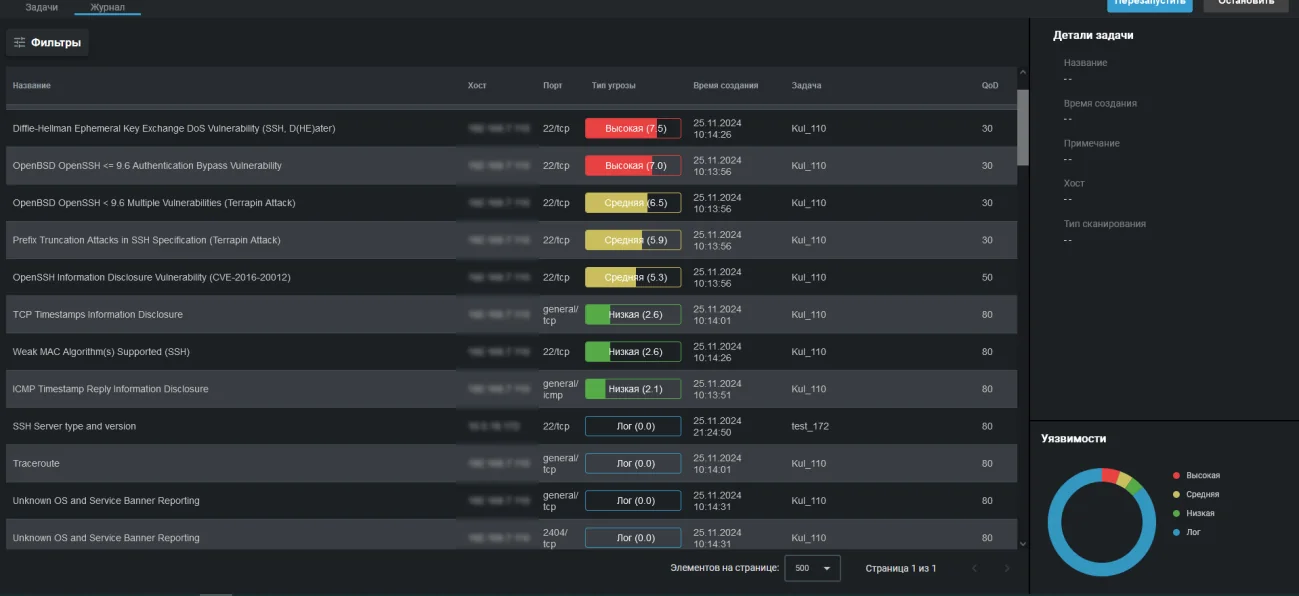Sort by the QoD column header

[990, 86]
